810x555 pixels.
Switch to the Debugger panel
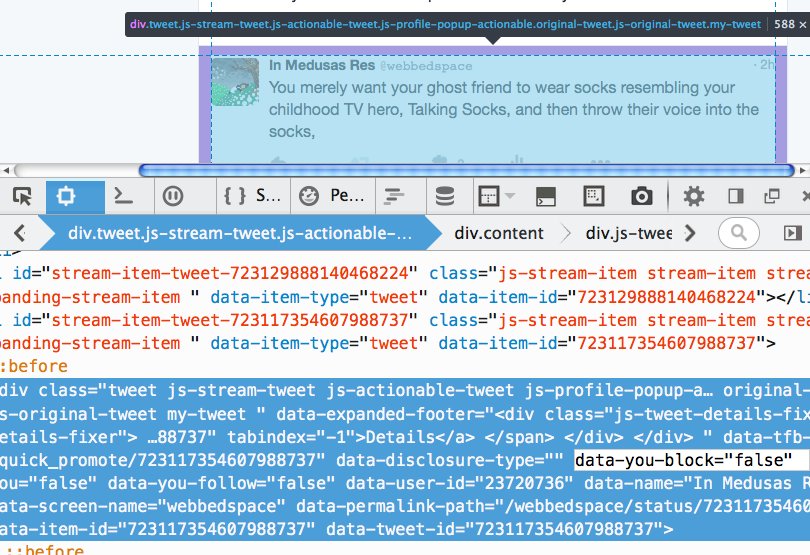point(173,196)
